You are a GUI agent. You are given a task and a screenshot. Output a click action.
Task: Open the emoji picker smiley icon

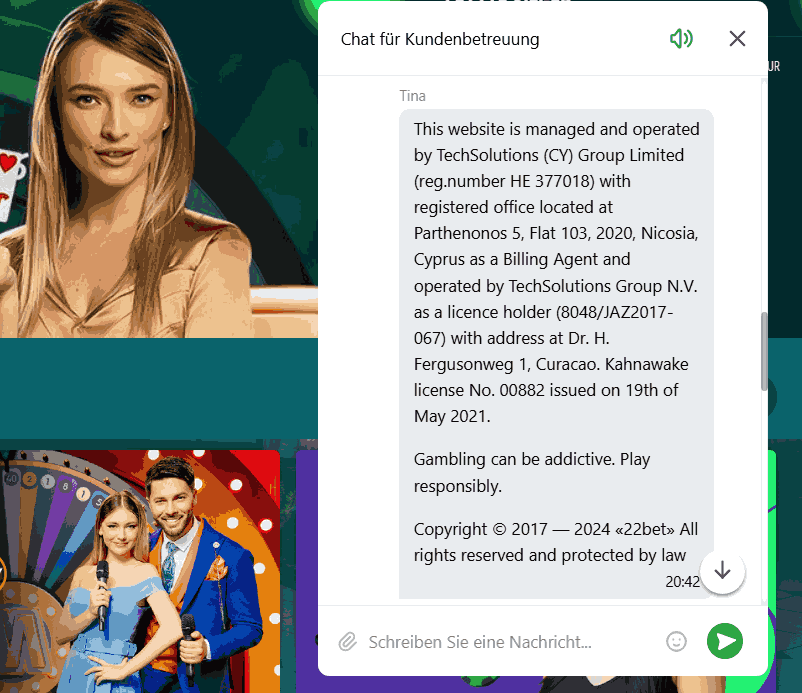(x=676, y=641)
